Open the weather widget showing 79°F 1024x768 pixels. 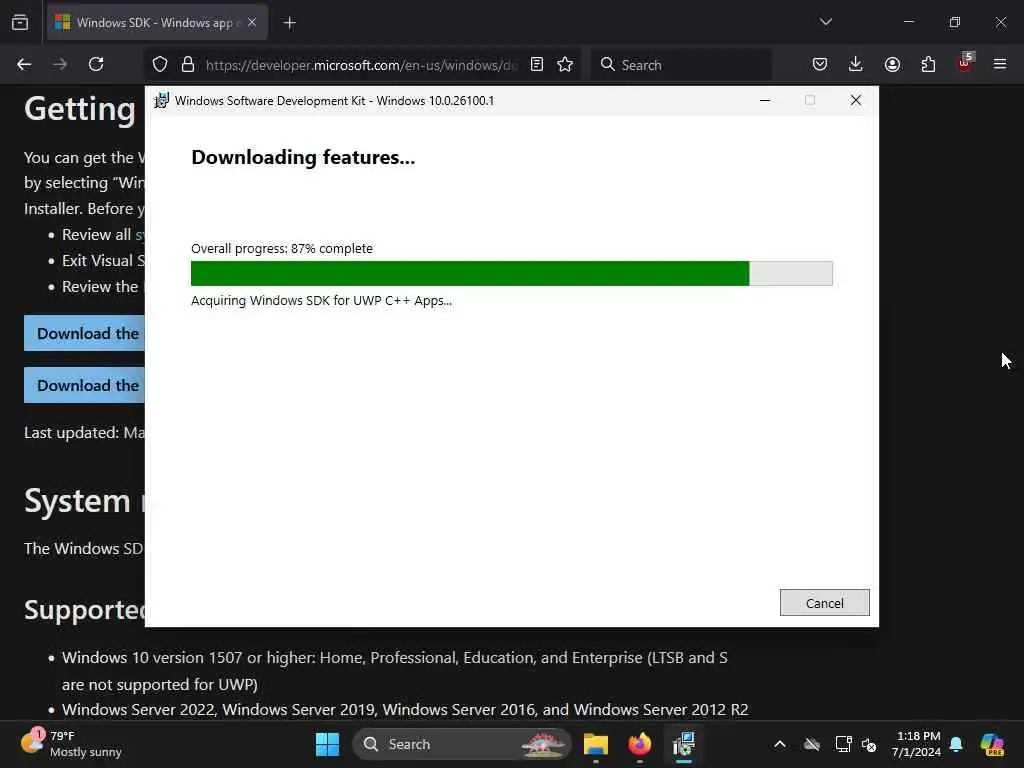coord(72,744)
